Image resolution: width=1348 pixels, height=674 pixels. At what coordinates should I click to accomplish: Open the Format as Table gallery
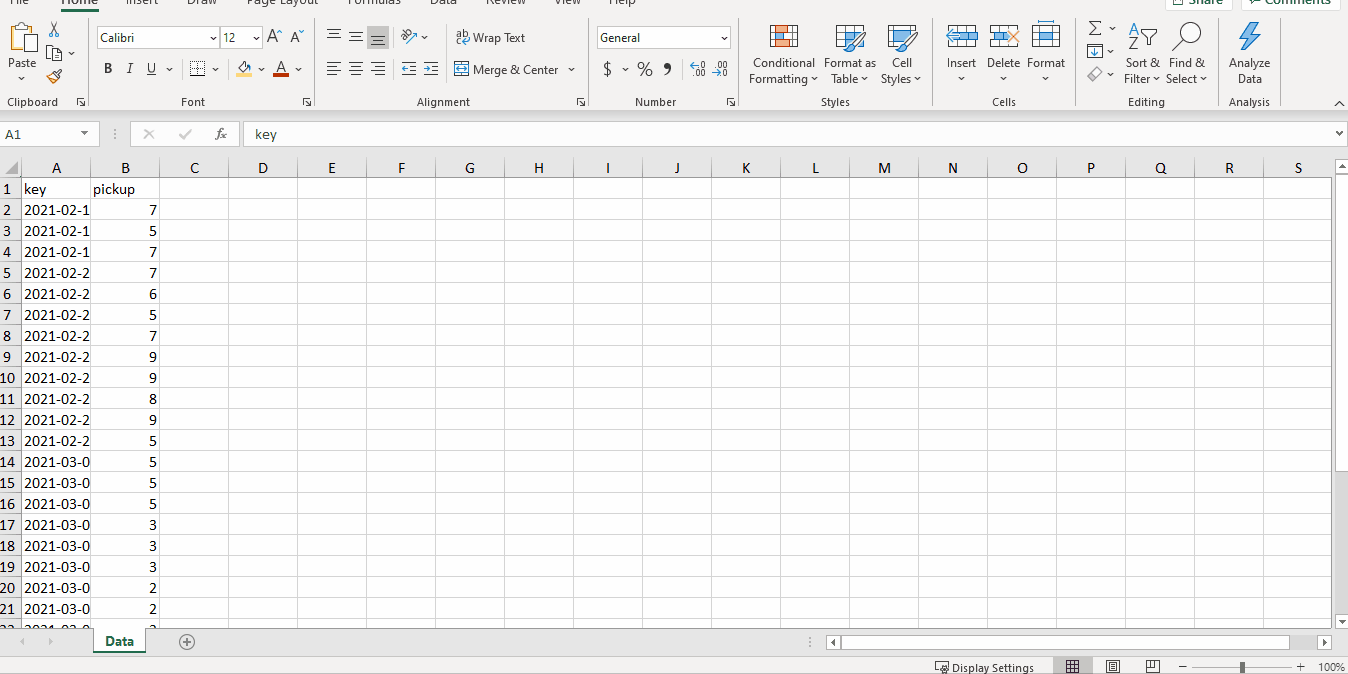tap(850, 54)
